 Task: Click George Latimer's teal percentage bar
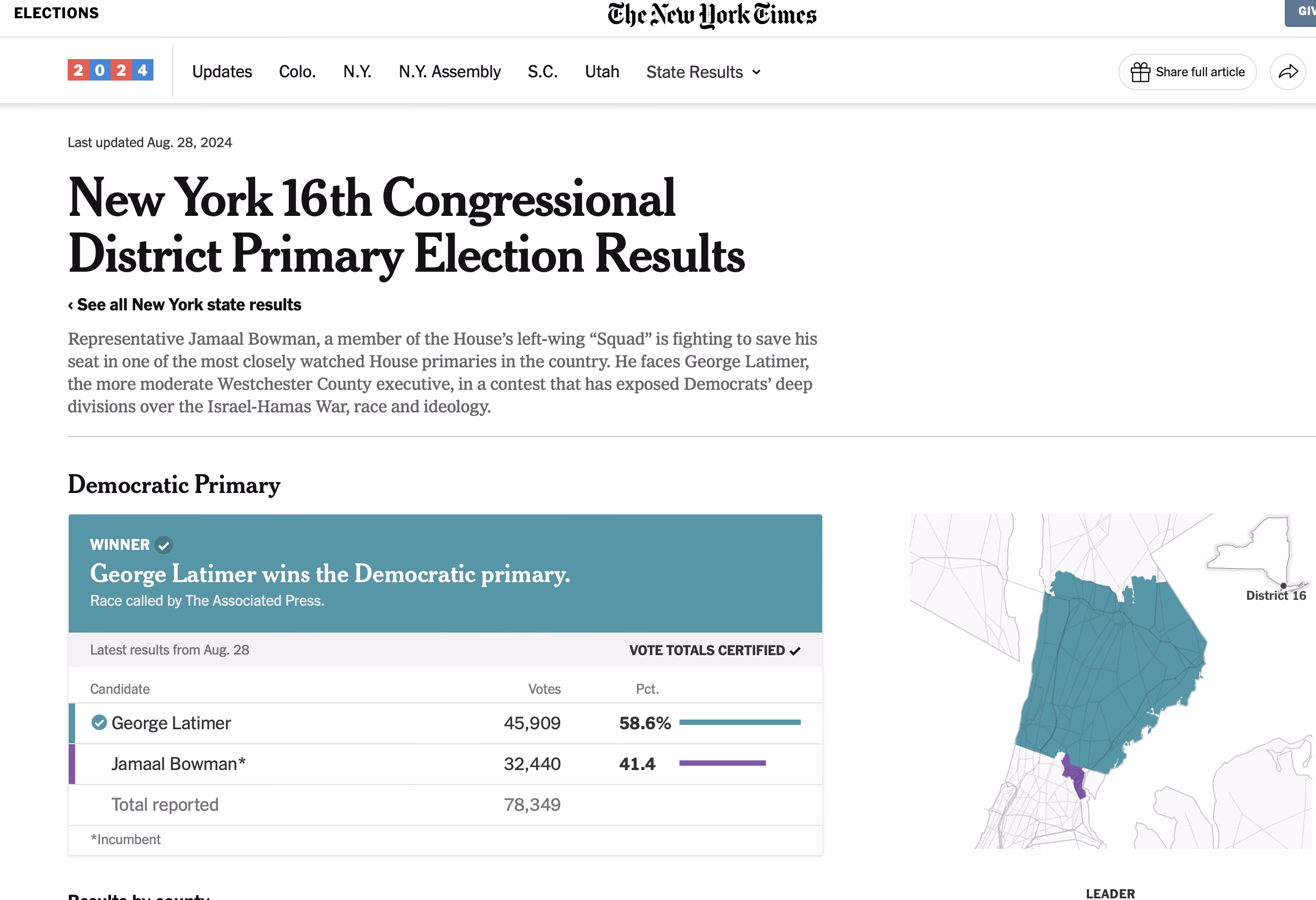(x=740, y=722)
